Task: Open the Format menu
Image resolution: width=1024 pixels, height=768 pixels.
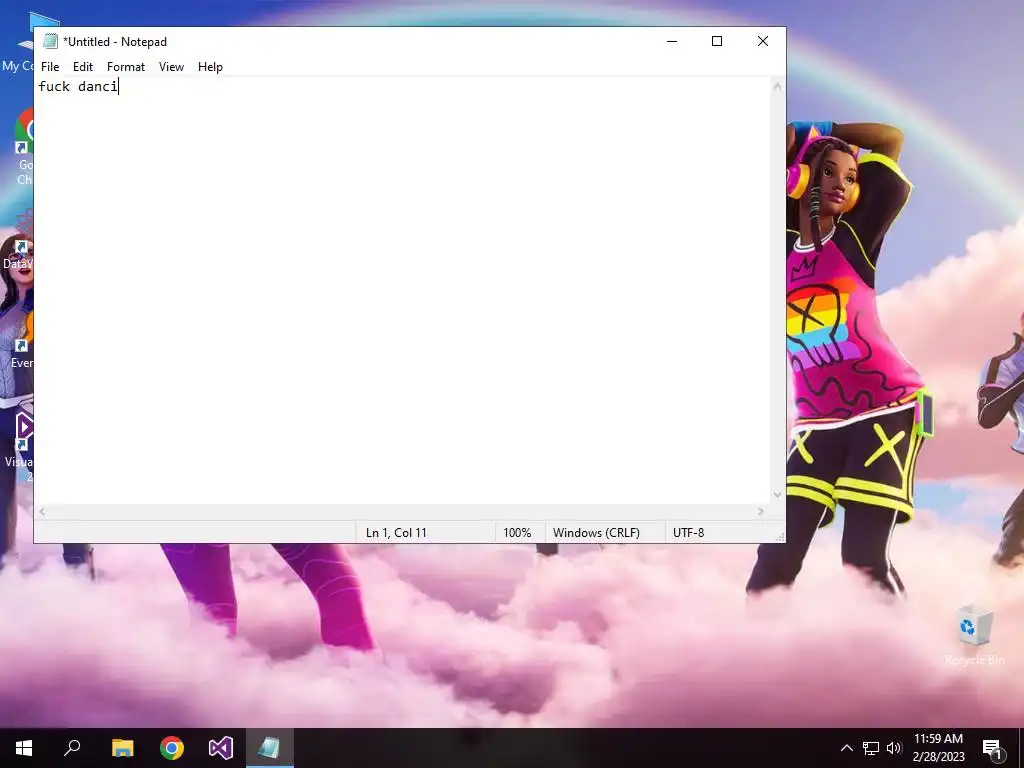Action: [125, 67]
